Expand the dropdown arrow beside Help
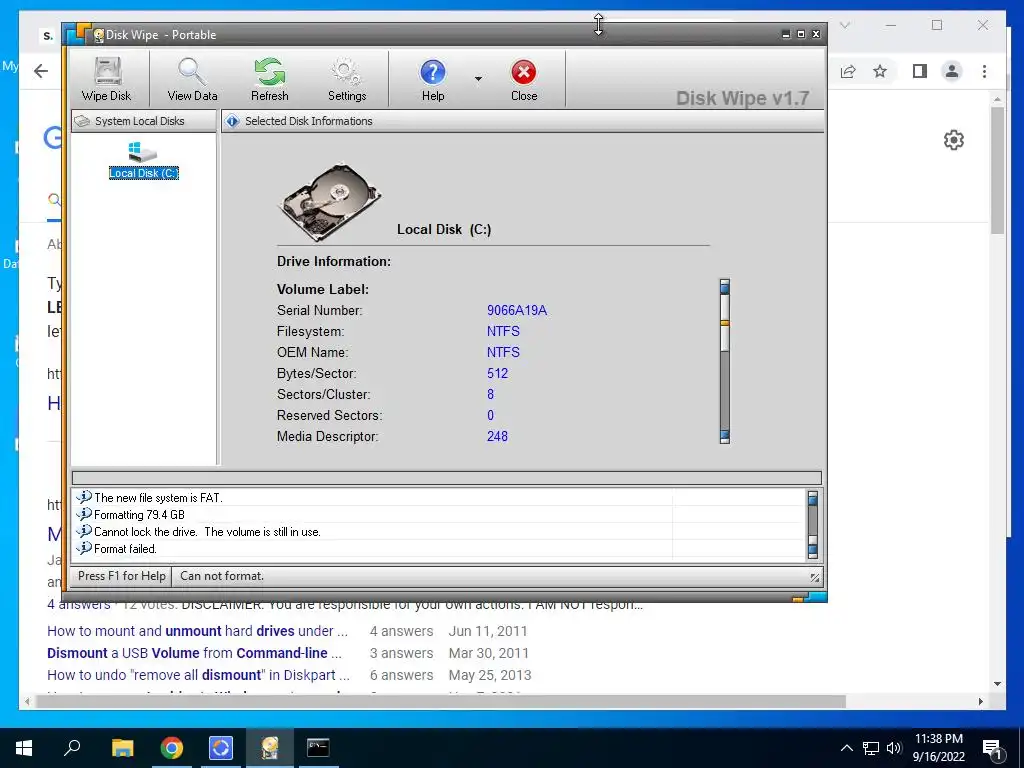1024x768 pixels. click(x=478, y=79)
